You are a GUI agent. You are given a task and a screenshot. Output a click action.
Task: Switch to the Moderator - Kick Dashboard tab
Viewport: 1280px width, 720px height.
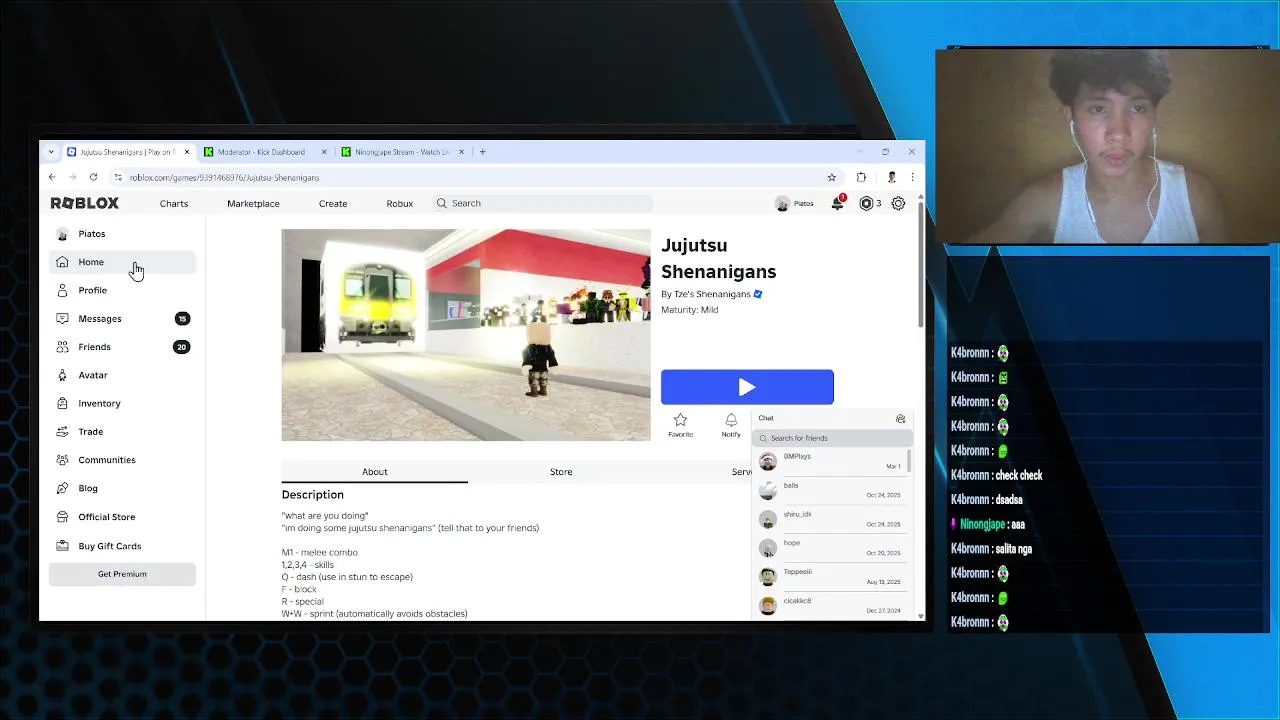[265, 152]
